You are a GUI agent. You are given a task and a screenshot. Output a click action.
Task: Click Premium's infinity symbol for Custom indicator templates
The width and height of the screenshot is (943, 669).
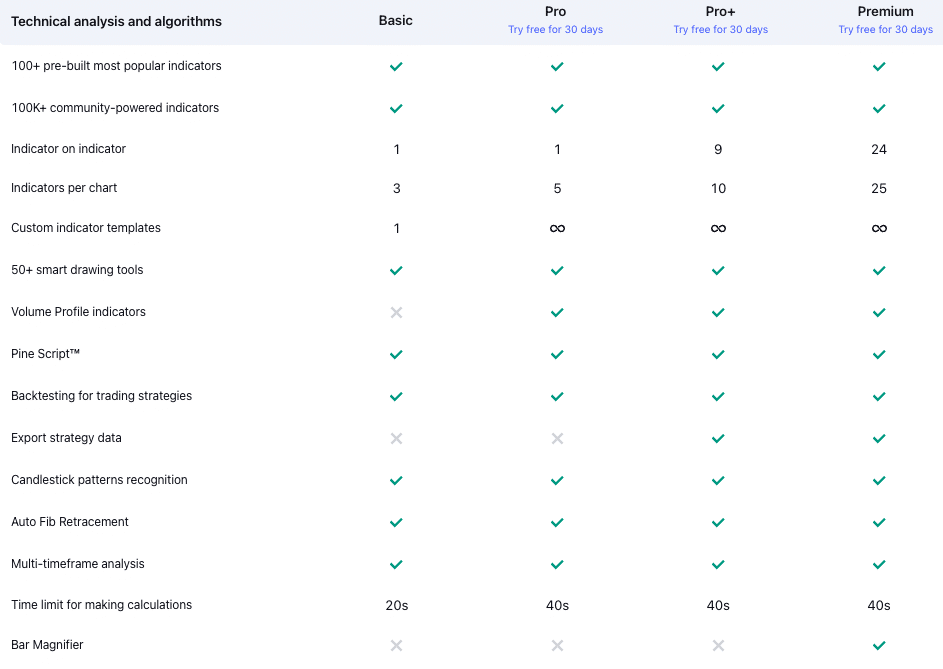[879, 228]
